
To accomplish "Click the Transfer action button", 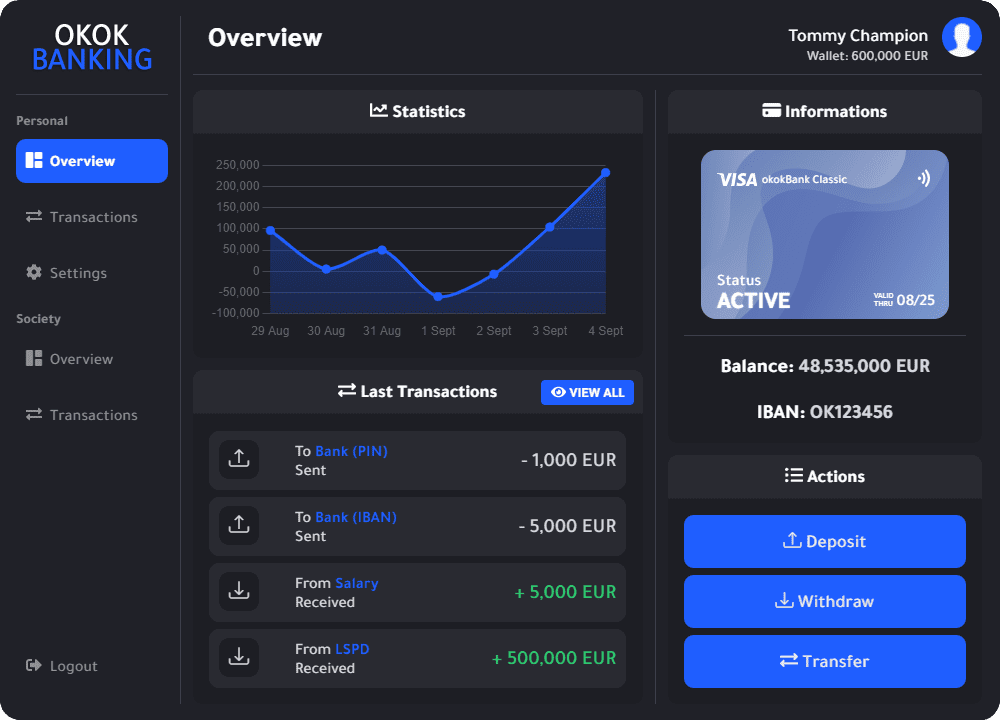I will (824, 661).
